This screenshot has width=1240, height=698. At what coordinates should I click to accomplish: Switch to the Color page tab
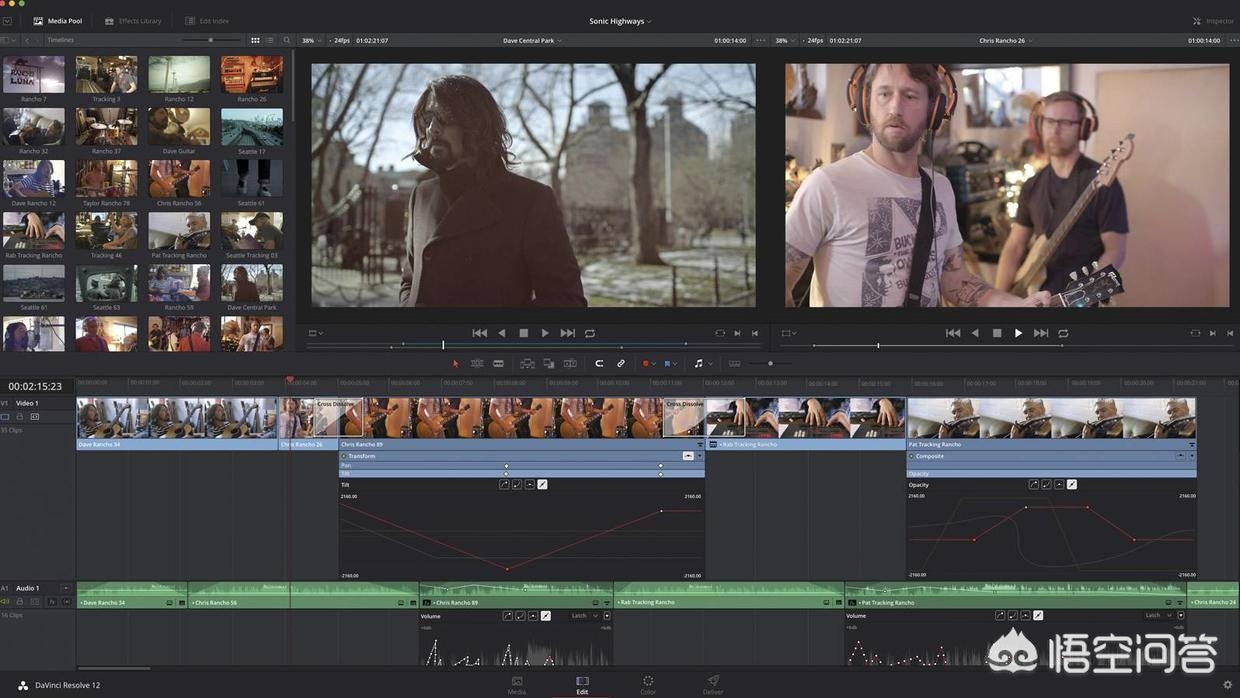(648, 684)
